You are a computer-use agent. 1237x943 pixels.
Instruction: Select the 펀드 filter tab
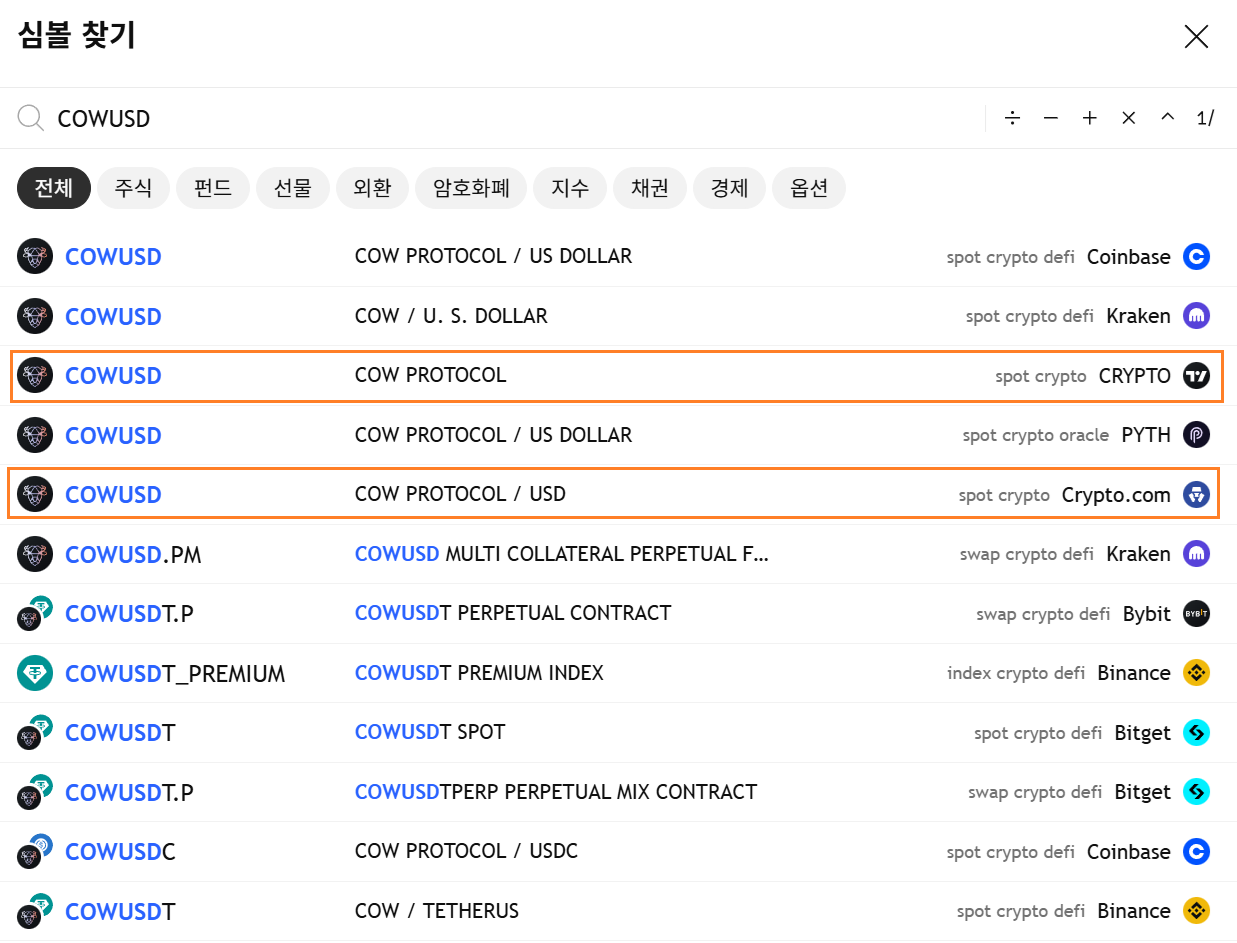pos(213,188)
